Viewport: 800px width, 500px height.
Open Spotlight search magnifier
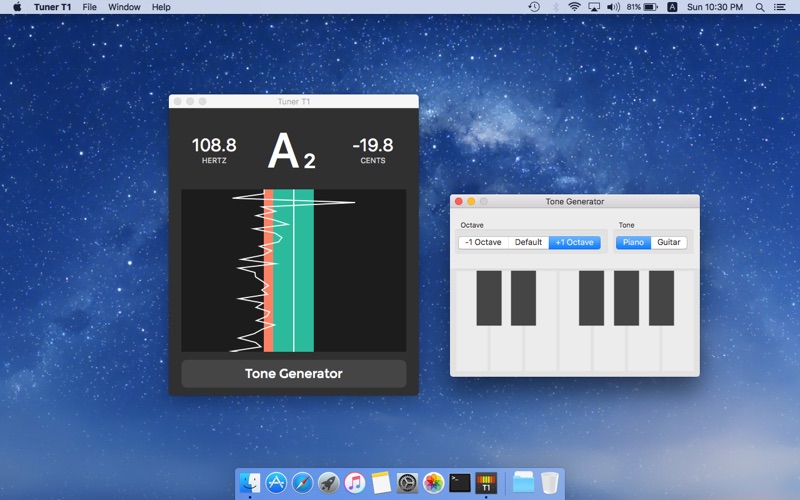pyautogui.click(x=760, y=7)
